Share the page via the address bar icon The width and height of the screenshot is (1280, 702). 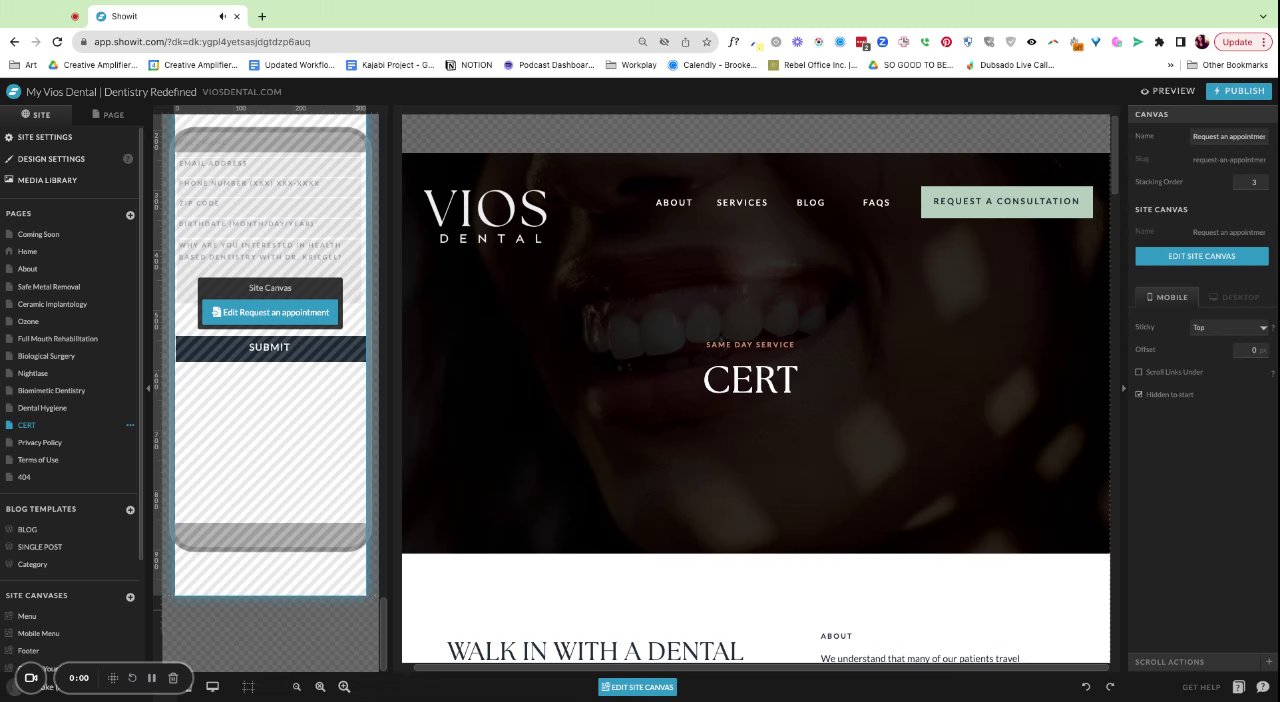point(685,42)
